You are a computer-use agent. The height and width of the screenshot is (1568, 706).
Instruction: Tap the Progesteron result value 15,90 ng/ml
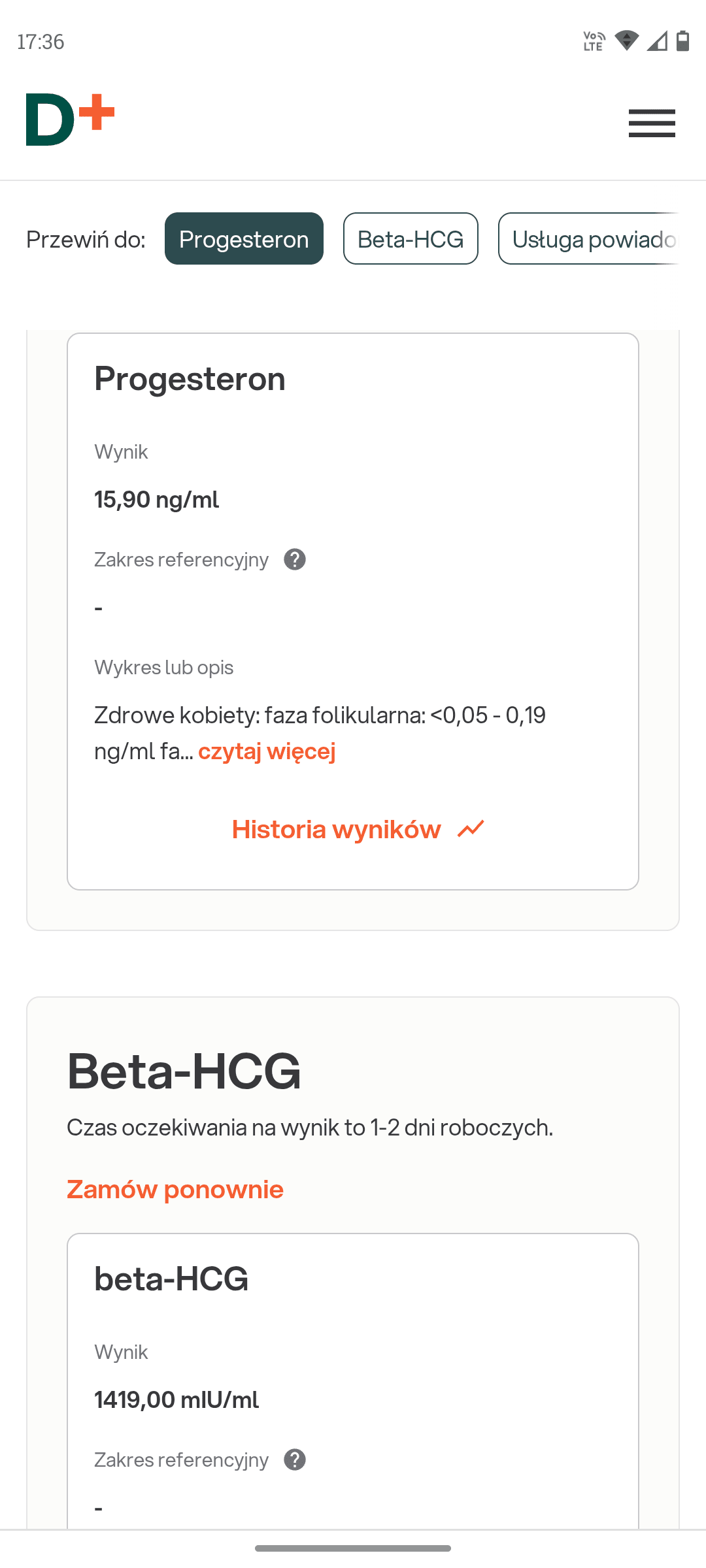(x=157, y=500)
